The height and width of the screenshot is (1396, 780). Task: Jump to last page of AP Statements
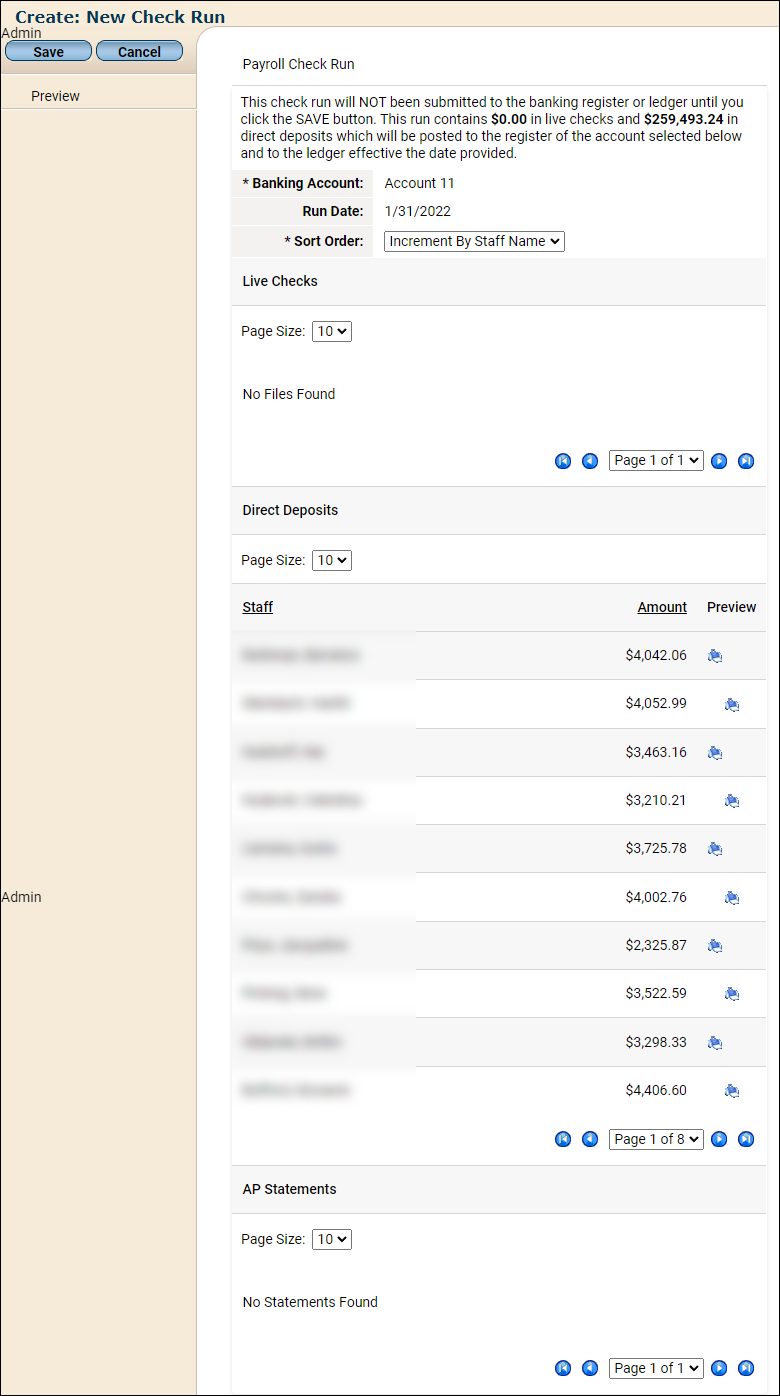pos(746,1368)
